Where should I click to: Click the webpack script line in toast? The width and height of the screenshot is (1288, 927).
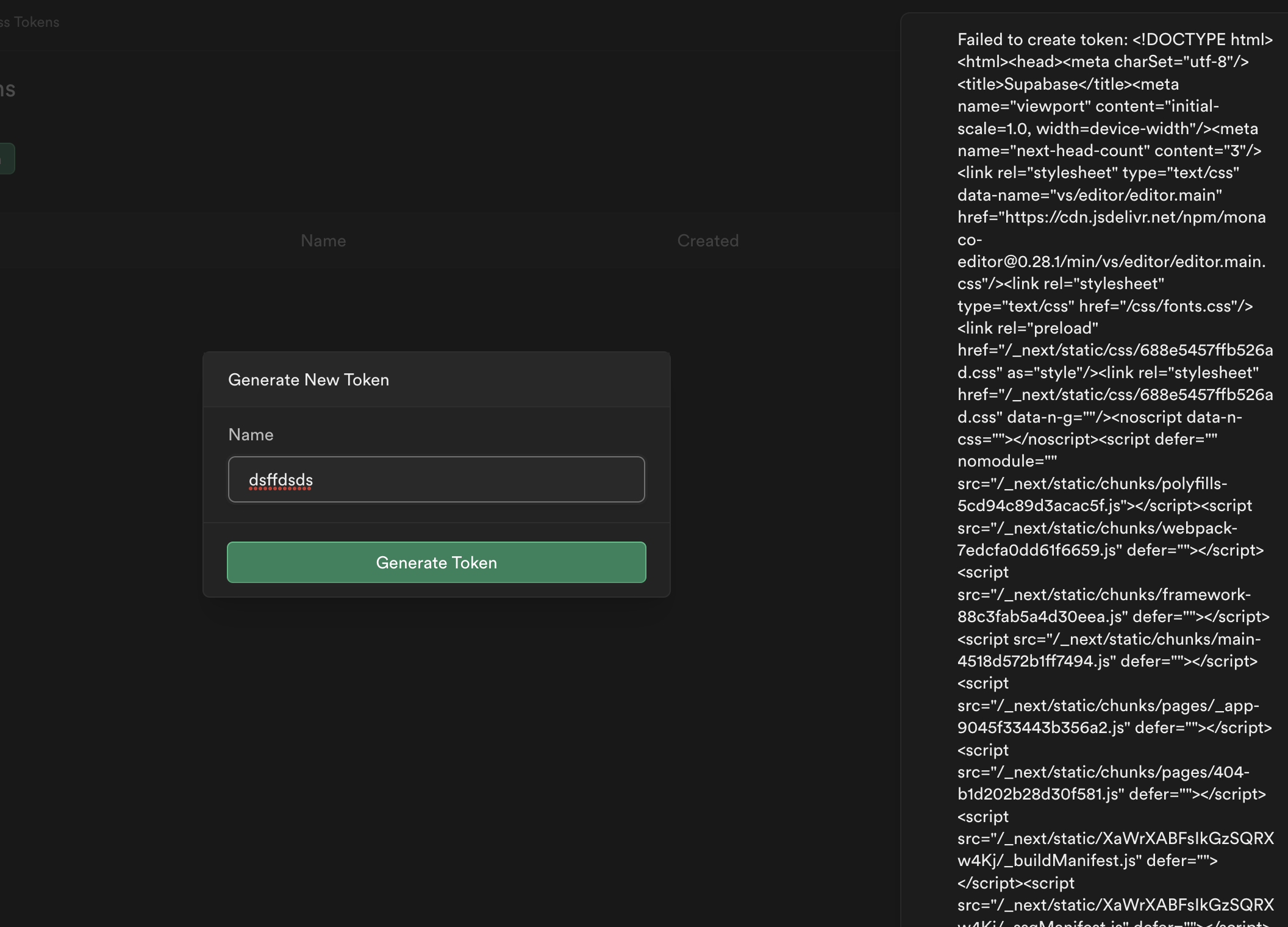(1097, 528)
